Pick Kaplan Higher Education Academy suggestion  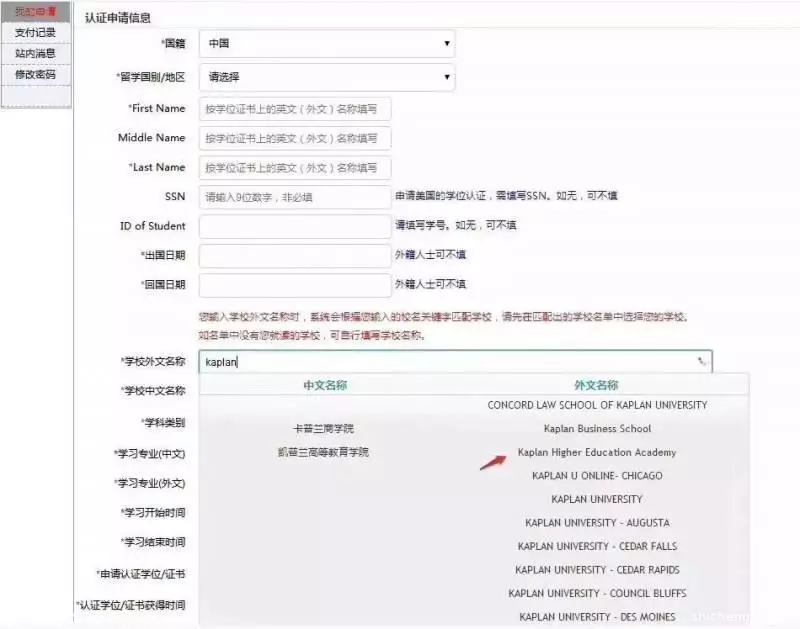coord(597,452)
